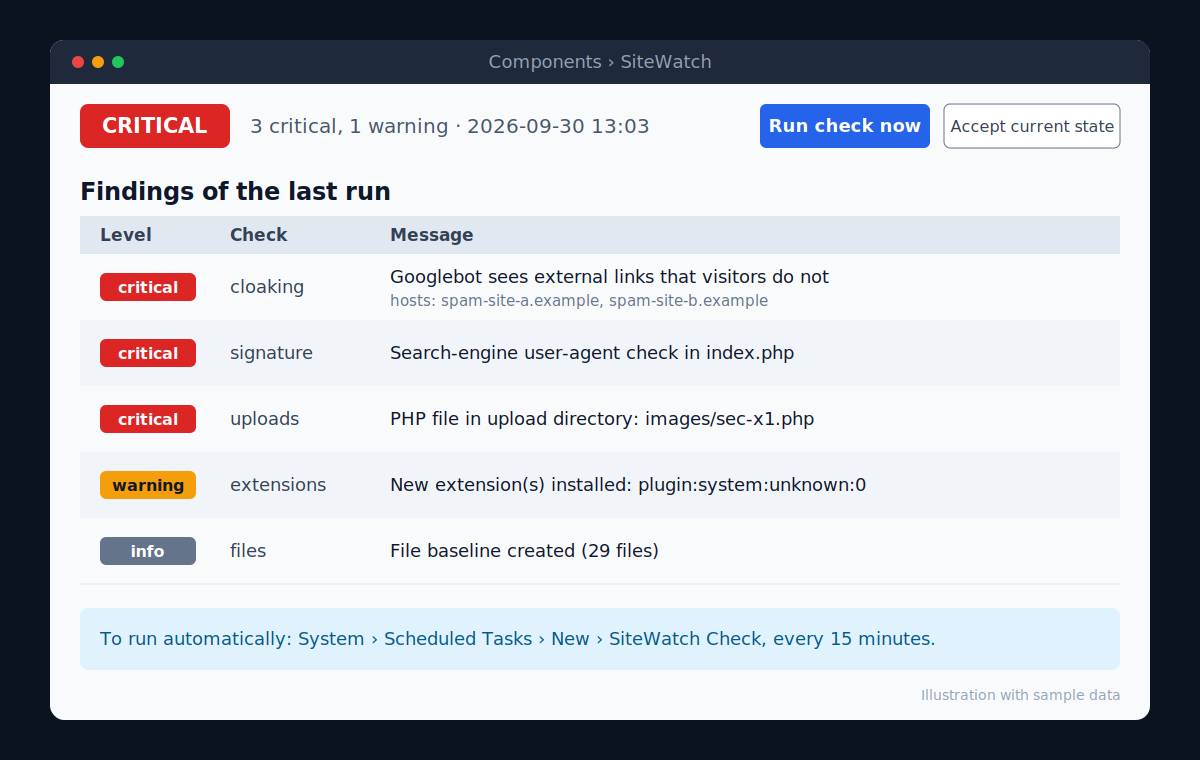
Task: Click the yellow minimize window dot
Action: [98, 62]
